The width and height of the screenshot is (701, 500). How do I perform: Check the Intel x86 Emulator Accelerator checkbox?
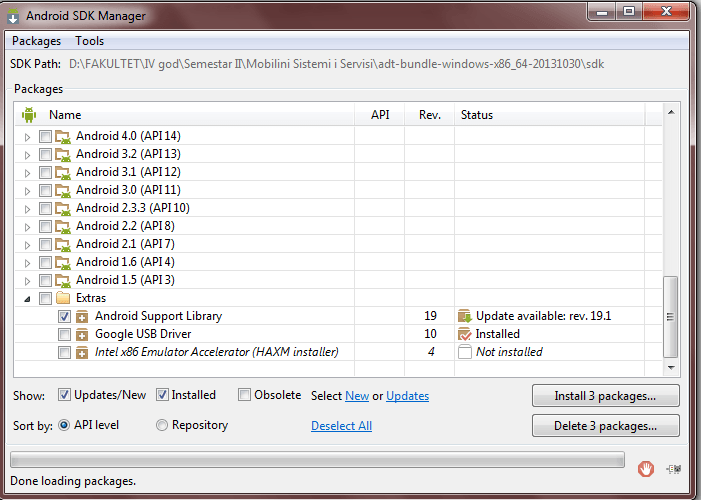pyautogui.click(x=64, y=352)
